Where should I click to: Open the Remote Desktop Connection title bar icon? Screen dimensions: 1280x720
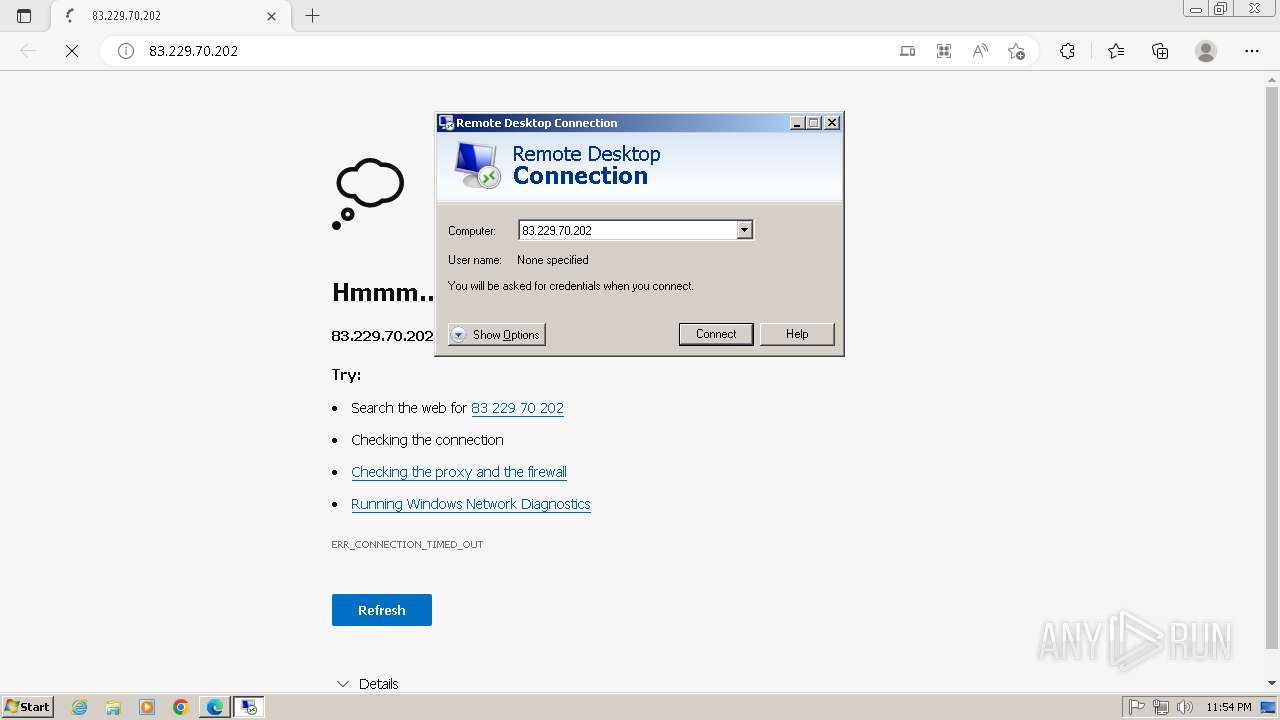[x=446, y=123]
